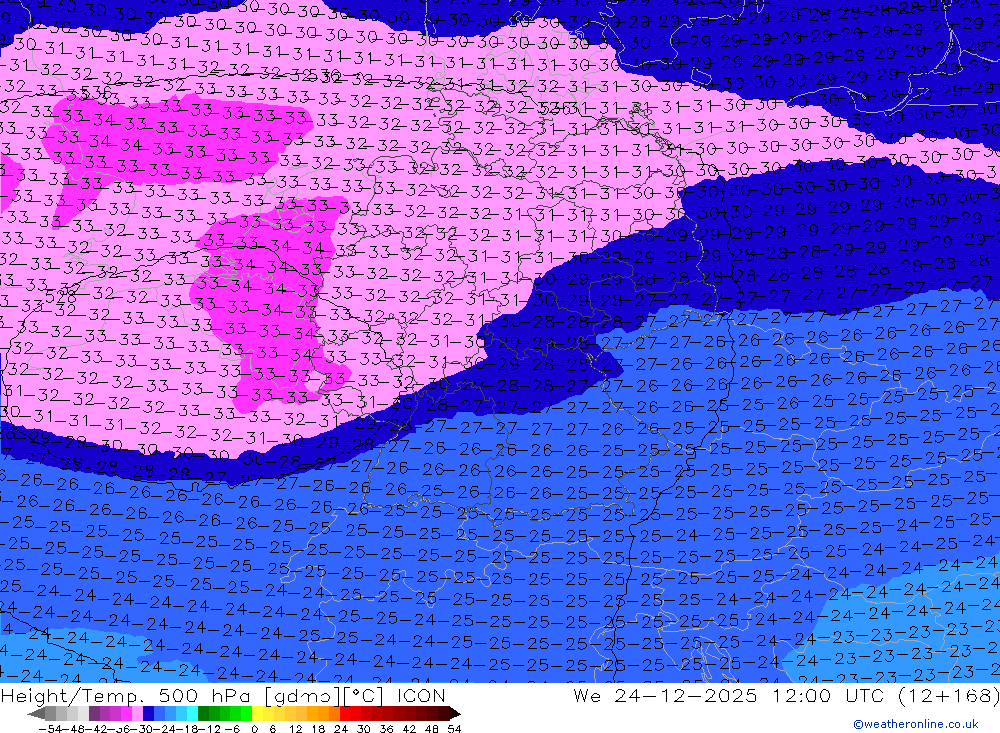The height and width of the screenshot is (733, 1000).
Task: Choose the gray swatch in the color scale
Action: pos(61,714)
